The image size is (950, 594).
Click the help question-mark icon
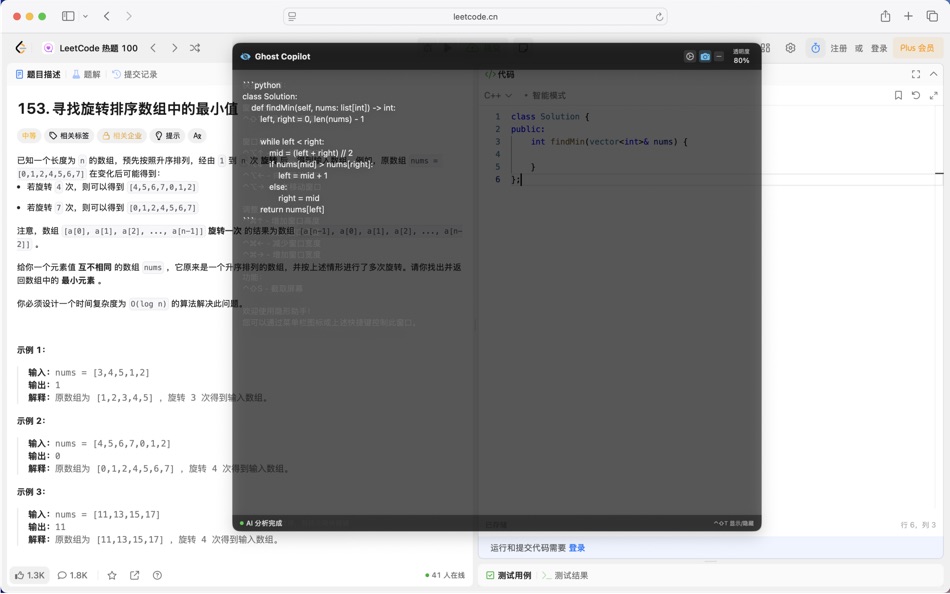coord(158,575)
